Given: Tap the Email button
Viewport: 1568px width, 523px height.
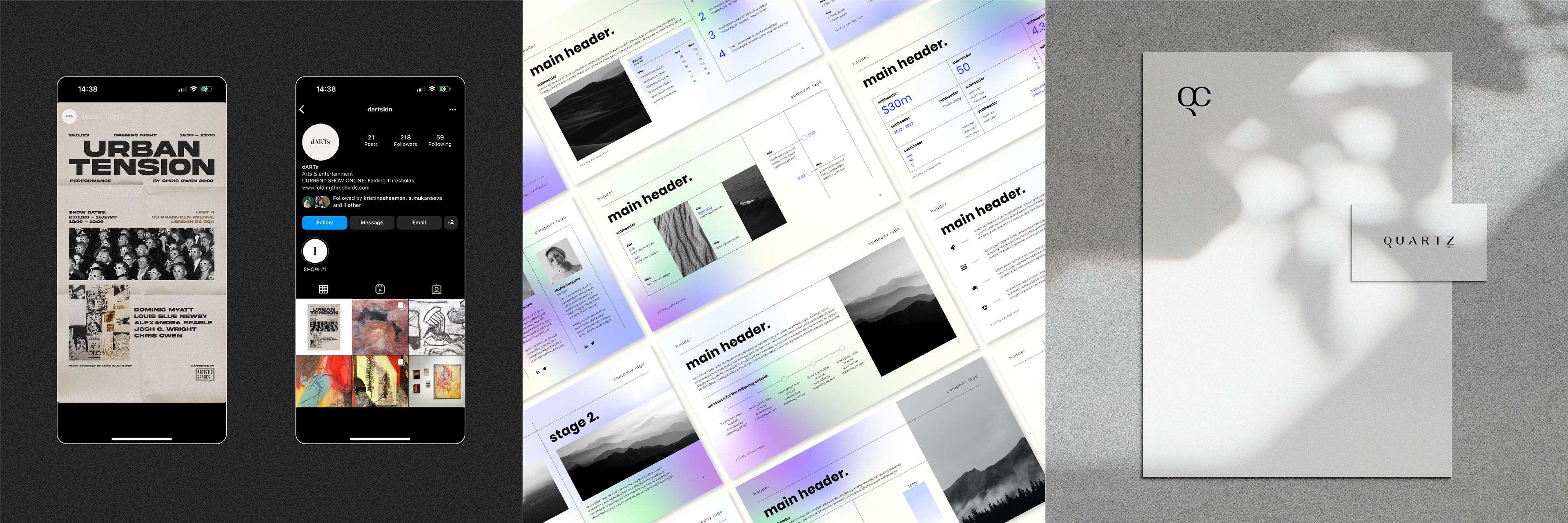Looking at the screenshot, I should pyautogui.click(x=419, y=223).
